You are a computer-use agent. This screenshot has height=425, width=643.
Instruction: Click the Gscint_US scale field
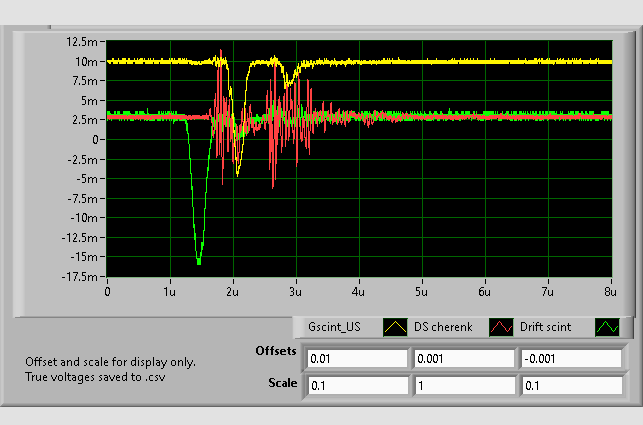(x=357, y=385)
